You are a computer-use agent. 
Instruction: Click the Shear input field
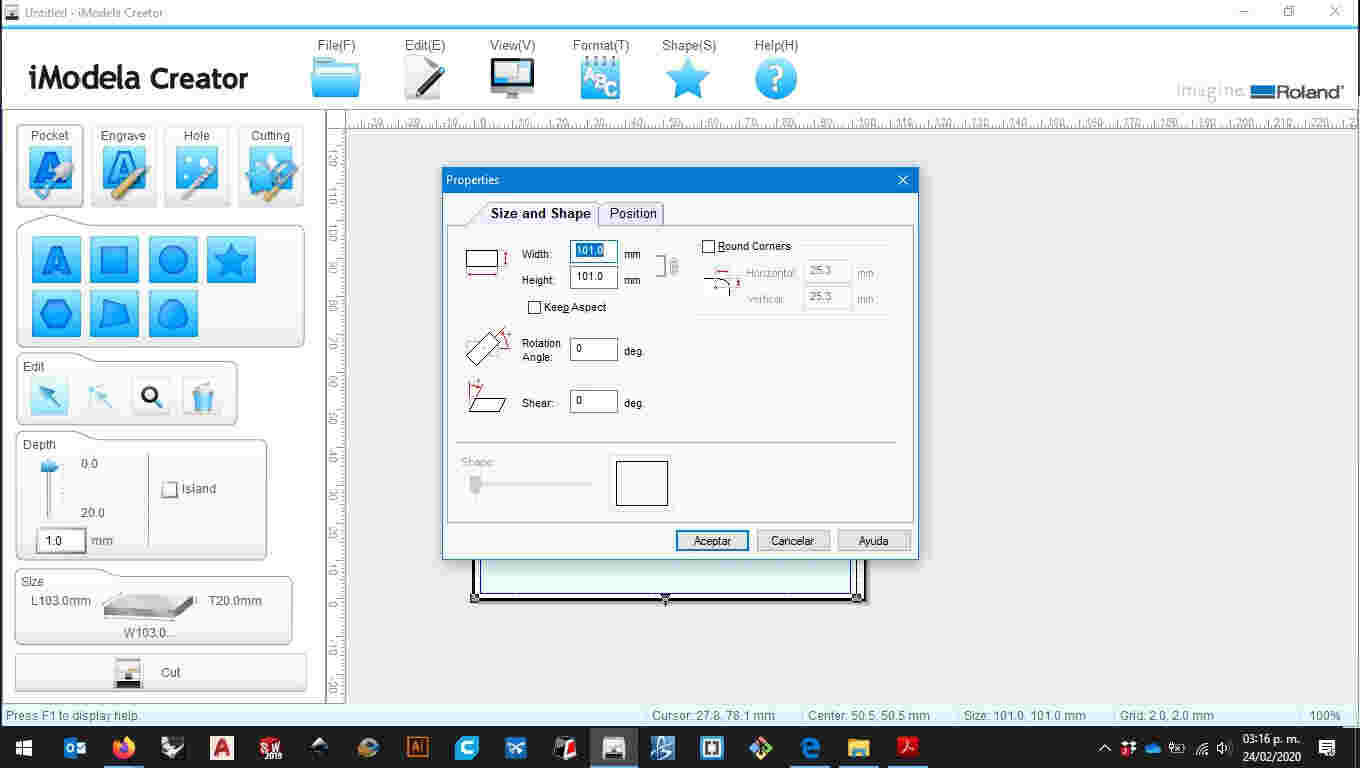594,401
